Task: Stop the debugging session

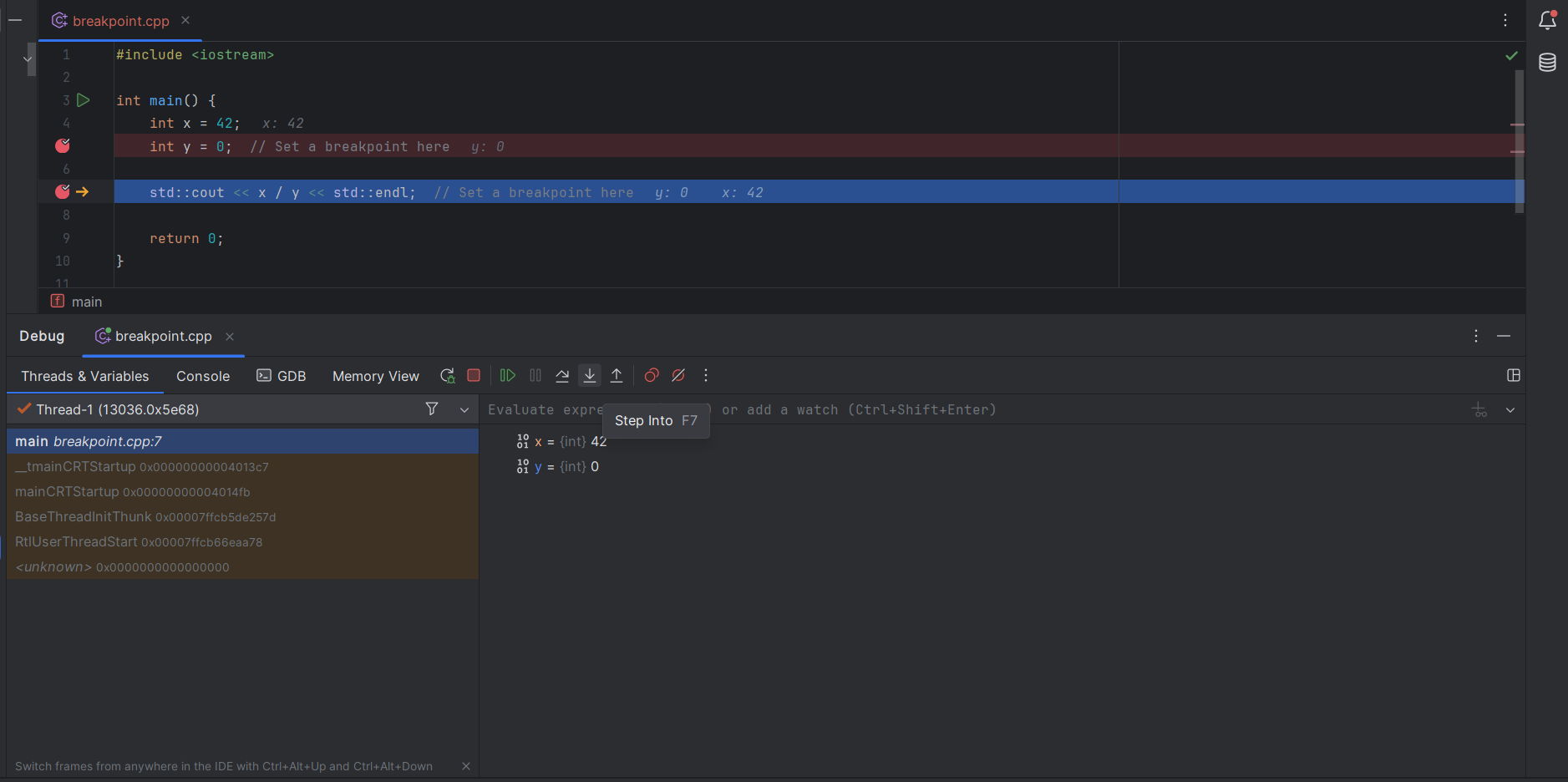Action: 474,376
